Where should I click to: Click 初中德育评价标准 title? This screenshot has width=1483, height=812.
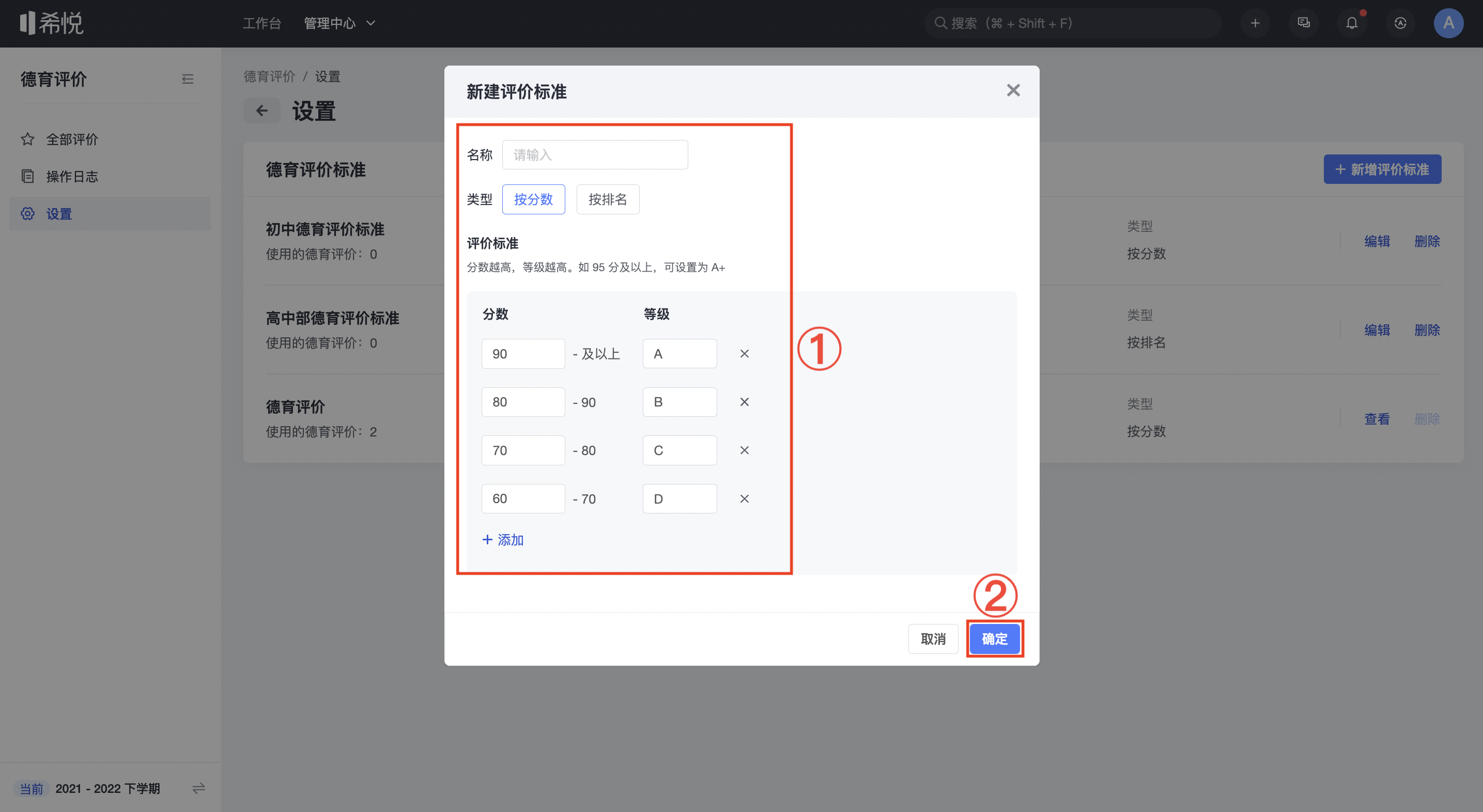(325, 229)
